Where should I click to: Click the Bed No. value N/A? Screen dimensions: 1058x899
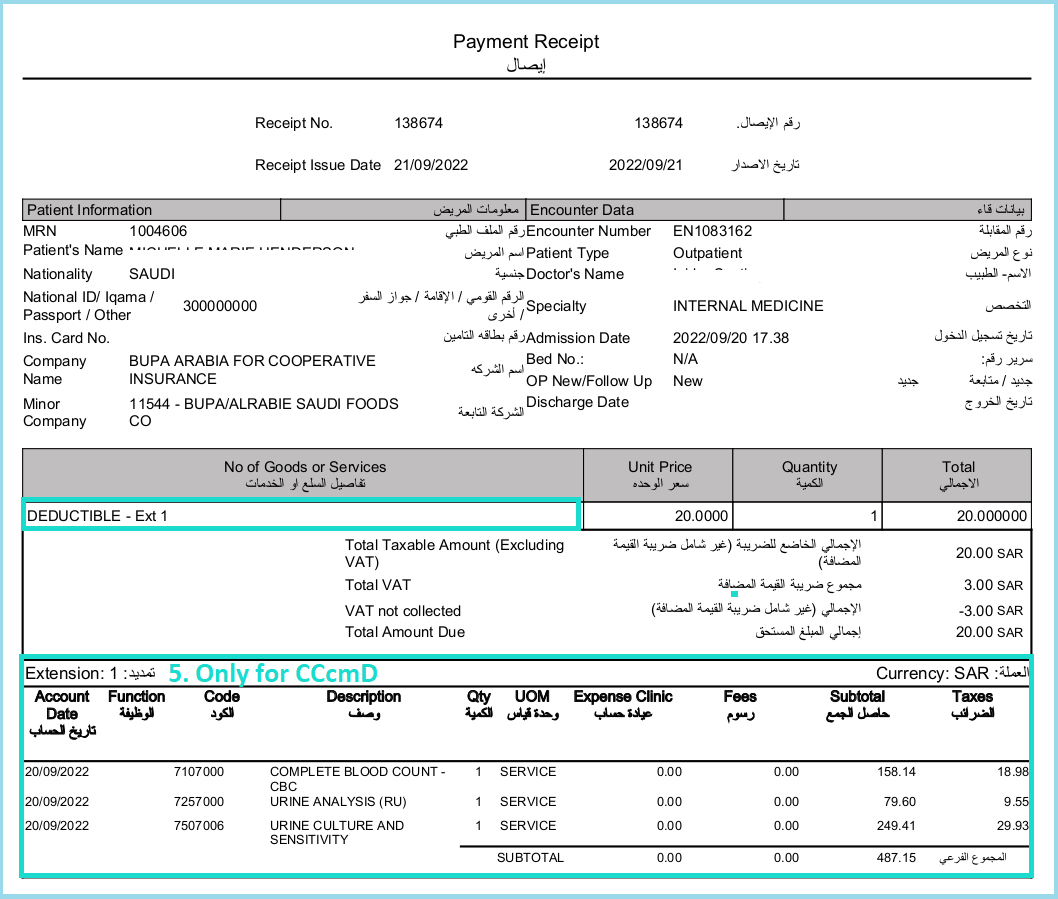pyautogui.click(x=685, y=359)
